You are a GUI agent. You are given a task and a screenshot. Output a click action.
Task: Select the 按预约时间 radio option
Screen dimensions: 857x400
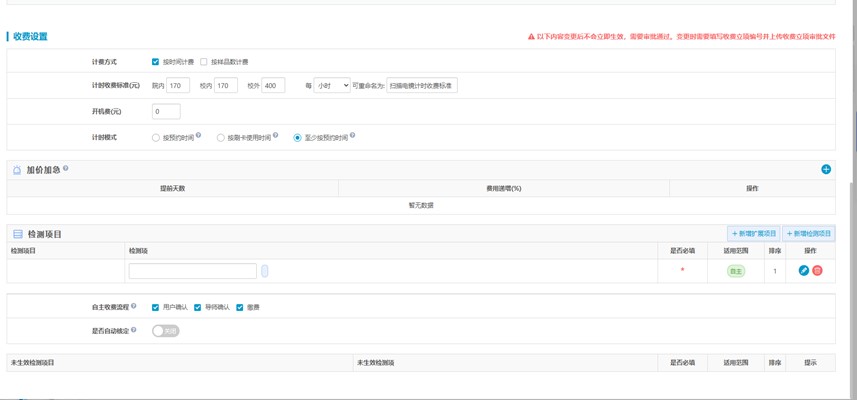[156, 138]
